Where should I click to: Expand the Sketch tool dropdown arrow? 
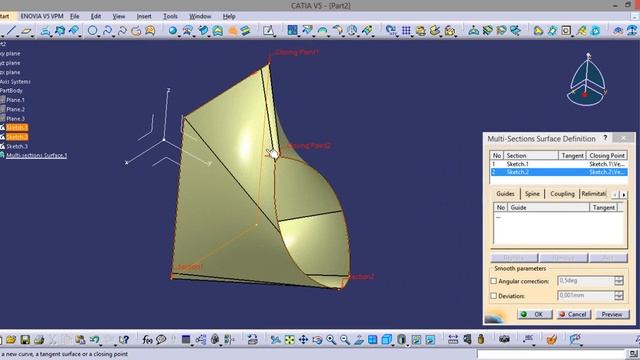tap(274, 36)
